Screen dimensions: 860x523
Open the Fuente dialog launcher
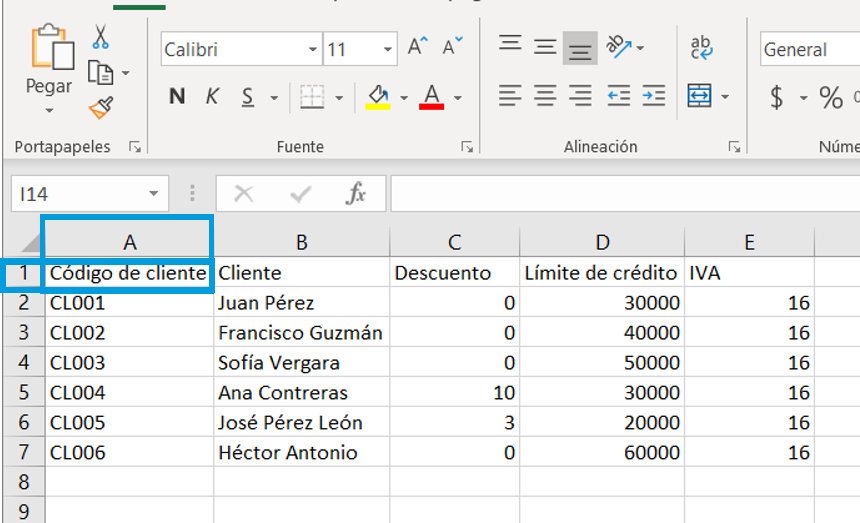(x=466, y=147)
